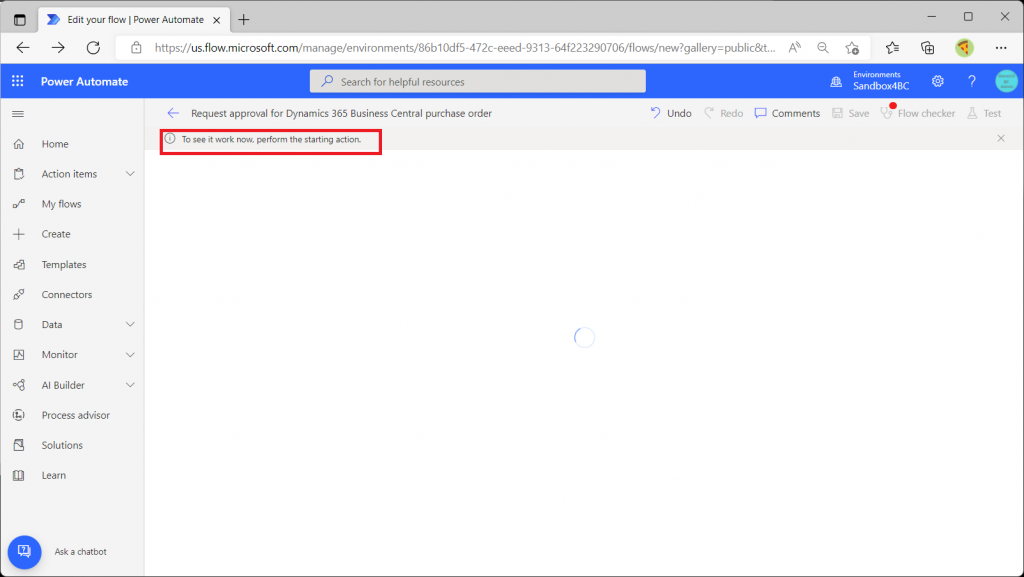Open the browser tab actions menu

coord(20,20)
